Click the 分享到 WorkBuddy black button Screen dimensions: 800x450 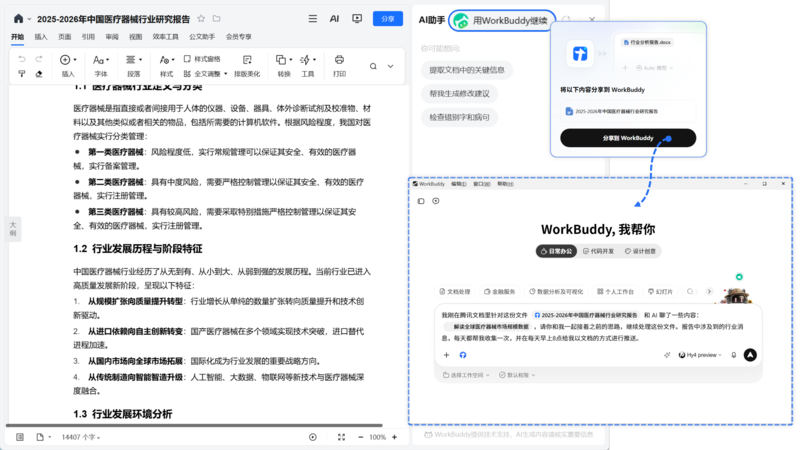(x=628, y=138)
